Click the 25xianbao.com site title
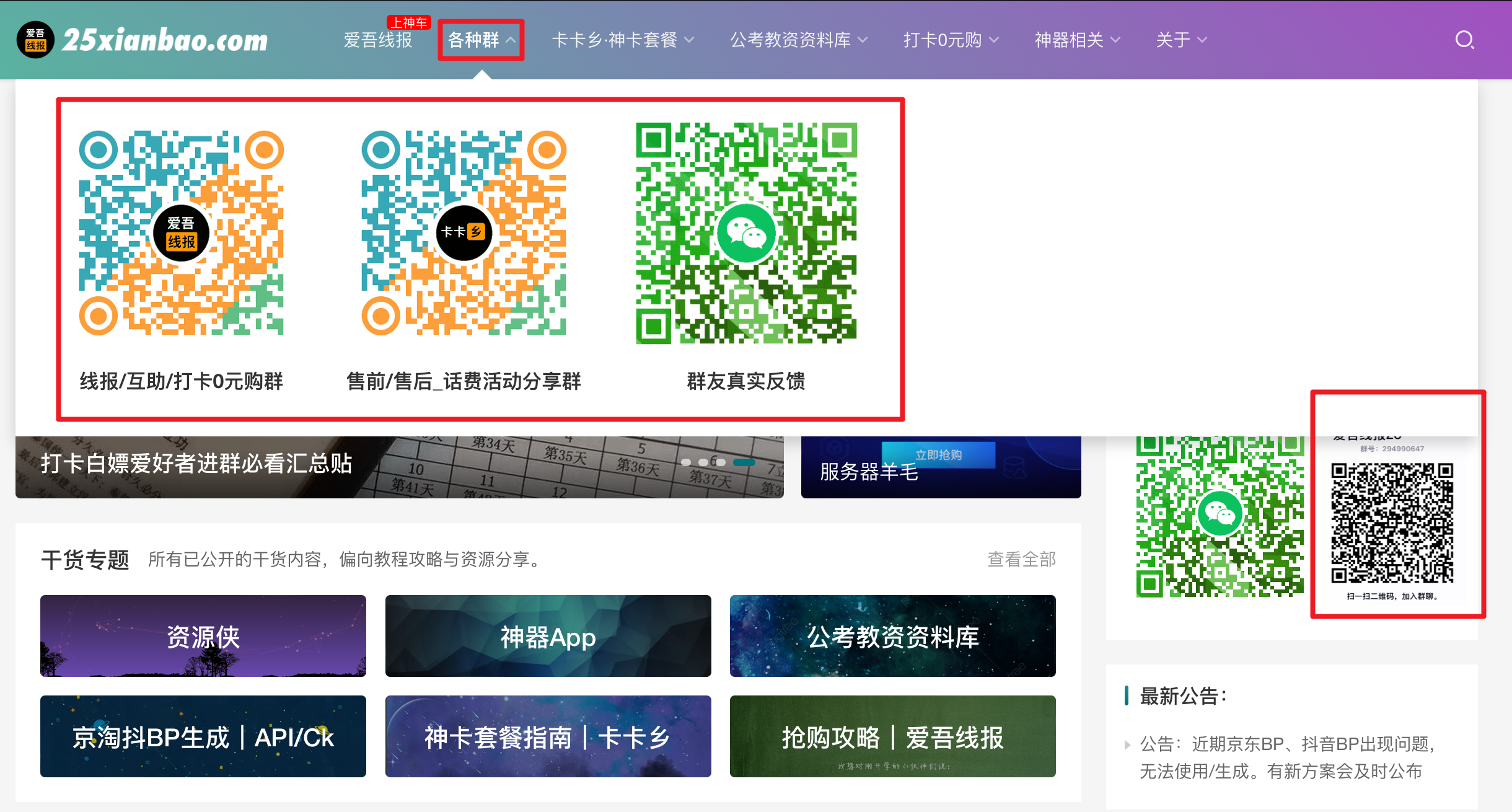 pyautogui.click(x=165, y=40)
